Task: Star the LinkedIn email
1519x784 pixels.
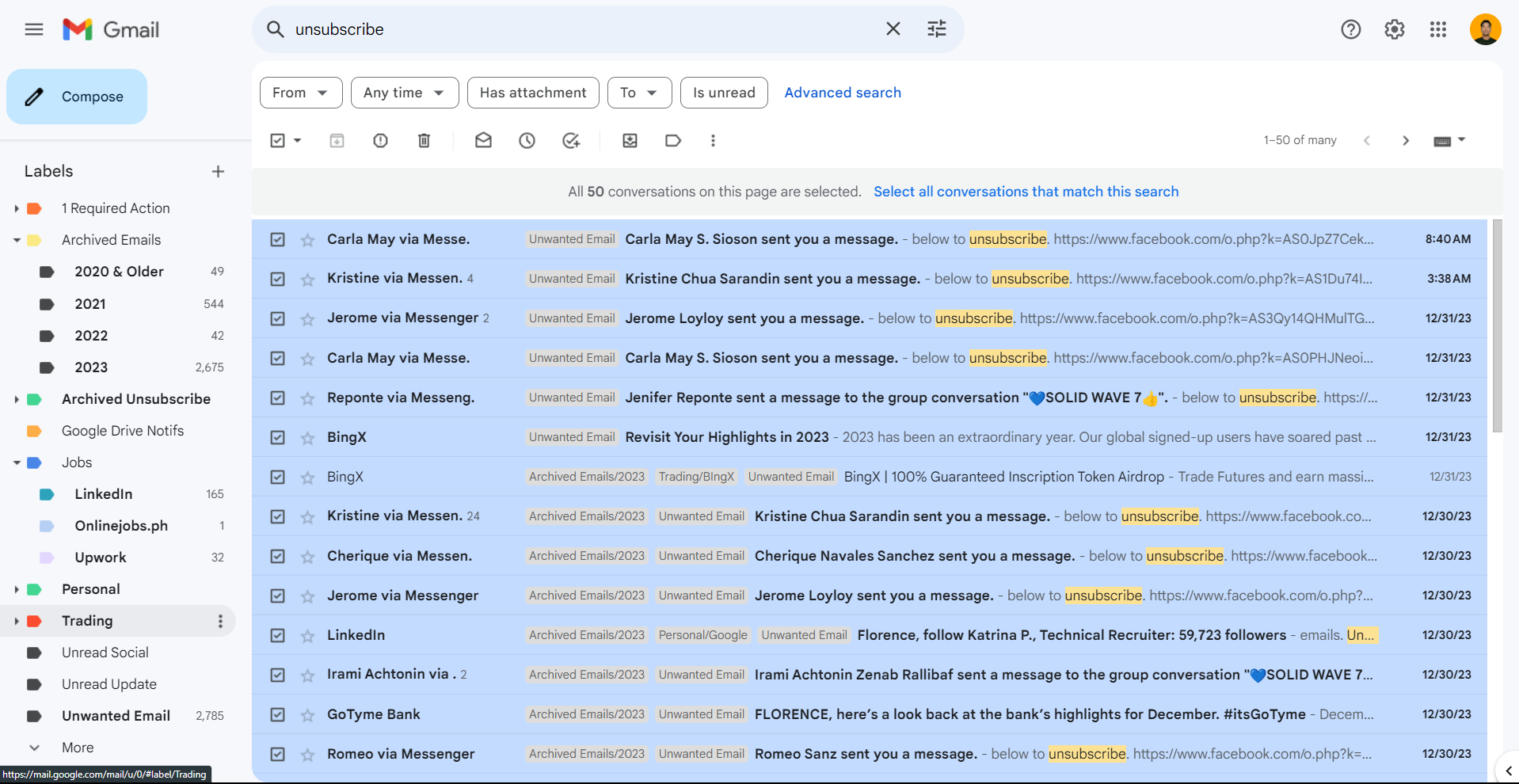Action: click(307, 636)
